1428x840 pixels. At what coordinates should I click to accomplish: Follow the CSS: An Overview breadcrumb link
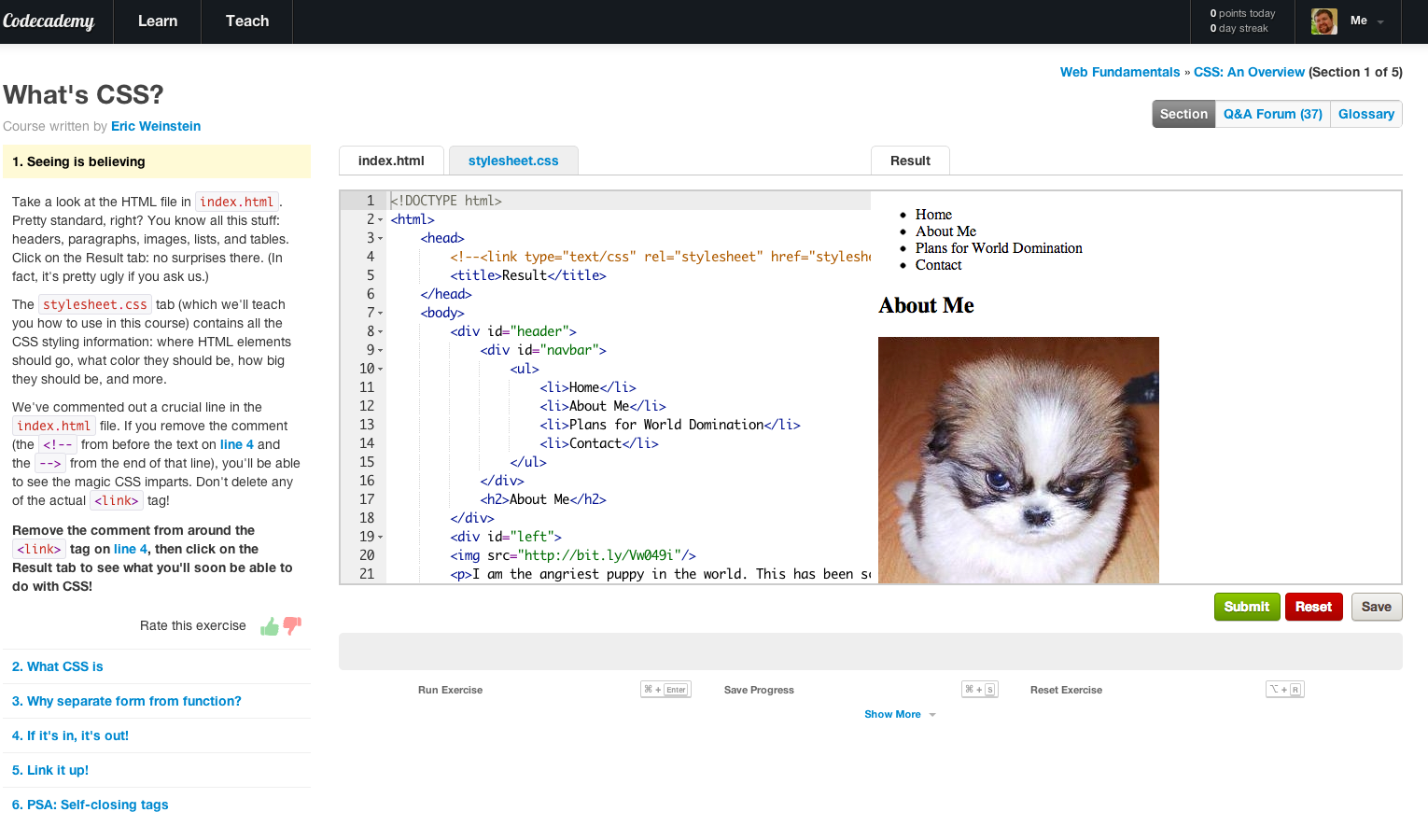pyautogui.click(x=1249, y=72)
